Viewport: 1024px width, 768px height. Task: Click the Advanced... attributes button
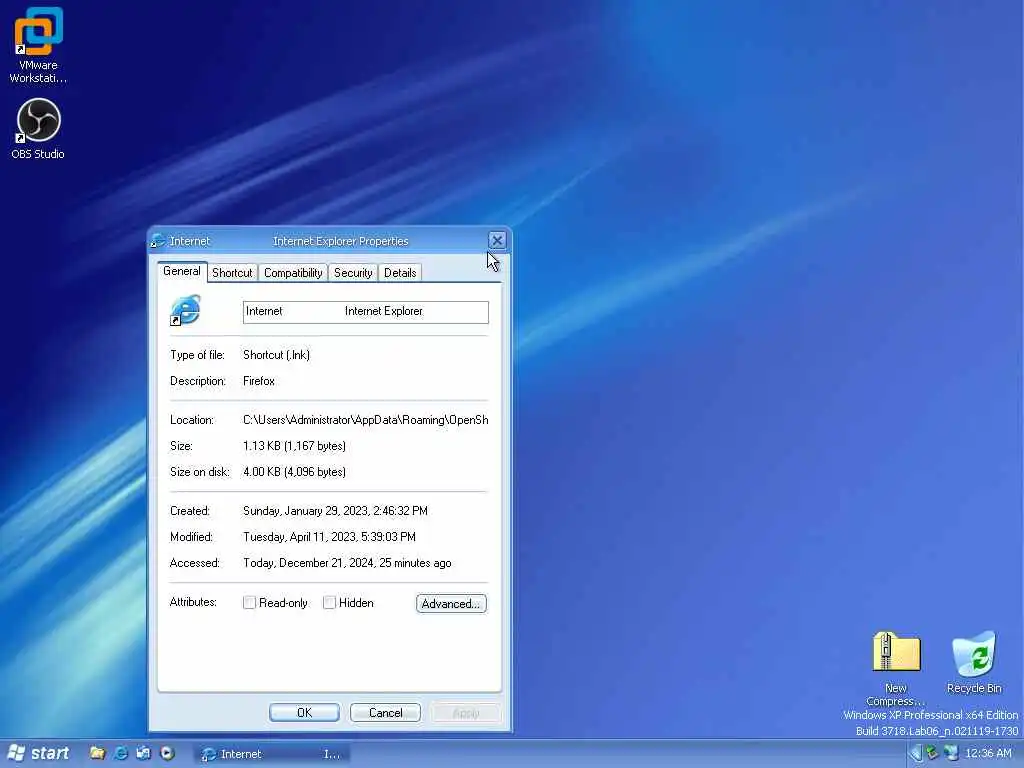[x=451, y=603]
